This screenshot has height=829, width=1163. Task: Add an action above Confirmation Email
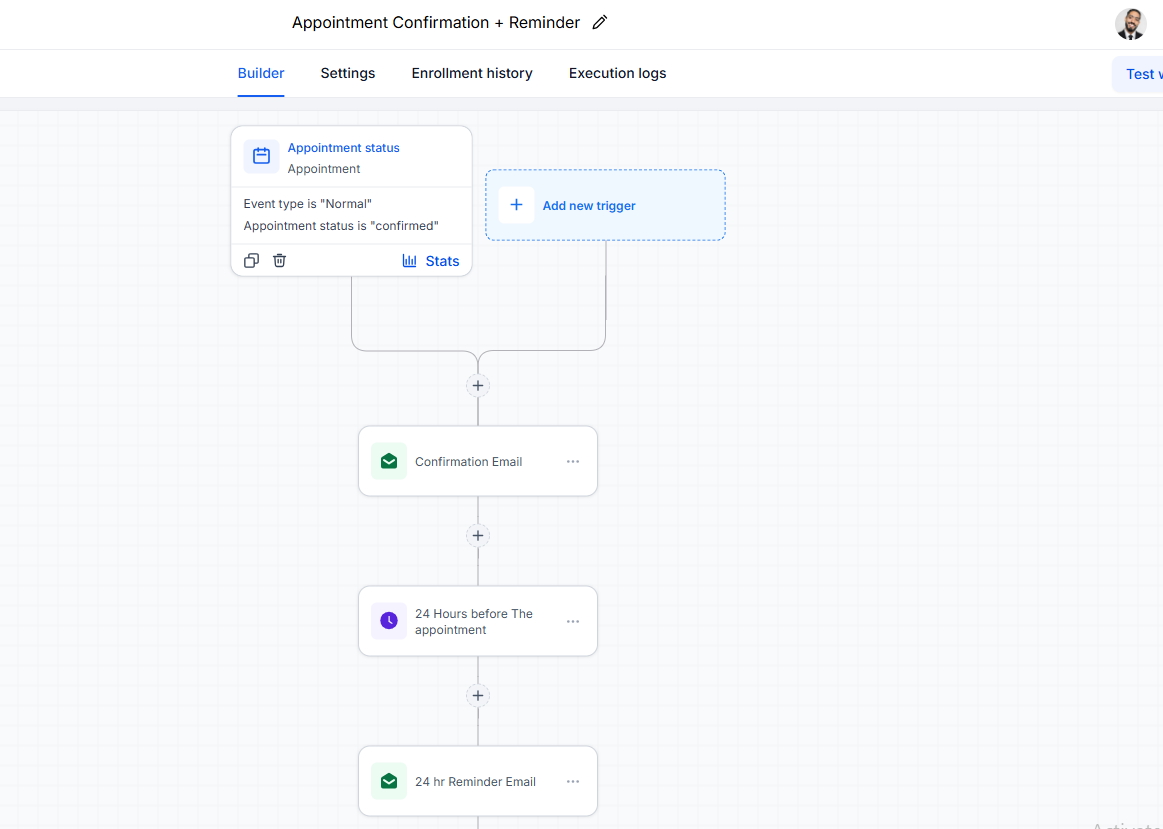tap(478, 386)
